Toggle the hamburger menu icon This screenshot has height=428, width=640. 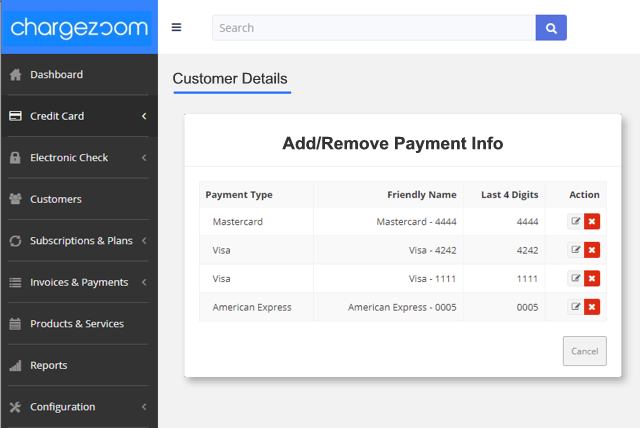click(176, 27)
